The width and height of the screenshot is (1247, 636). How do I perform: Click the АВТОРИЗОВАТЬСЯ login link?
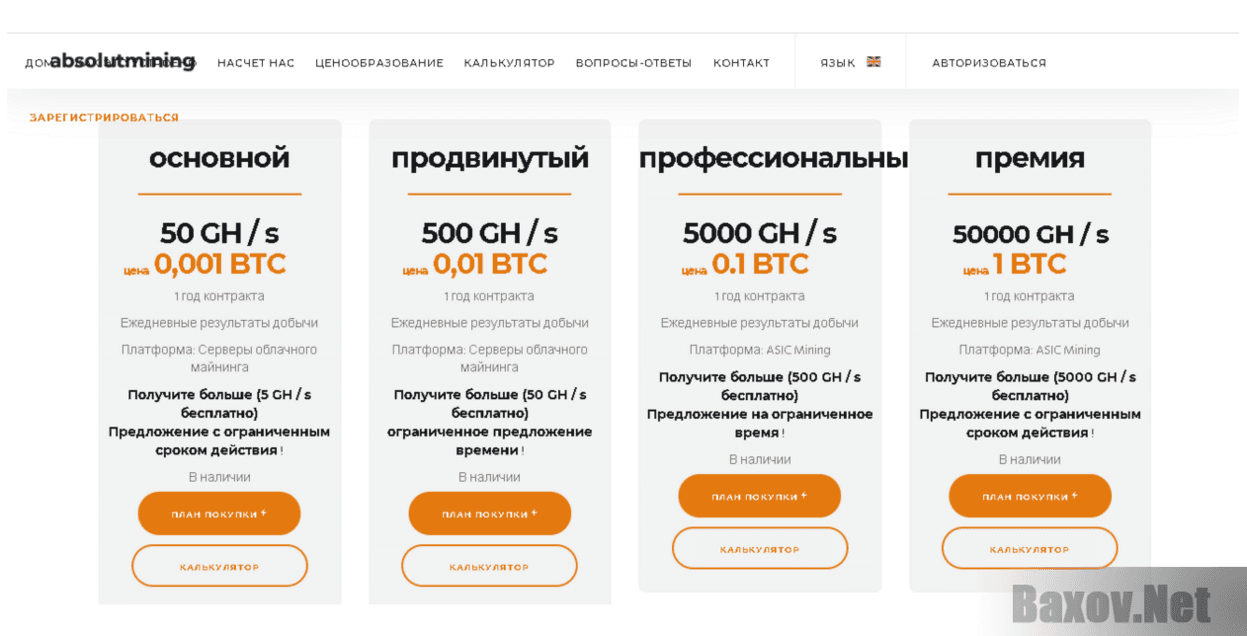click(989, 63)
